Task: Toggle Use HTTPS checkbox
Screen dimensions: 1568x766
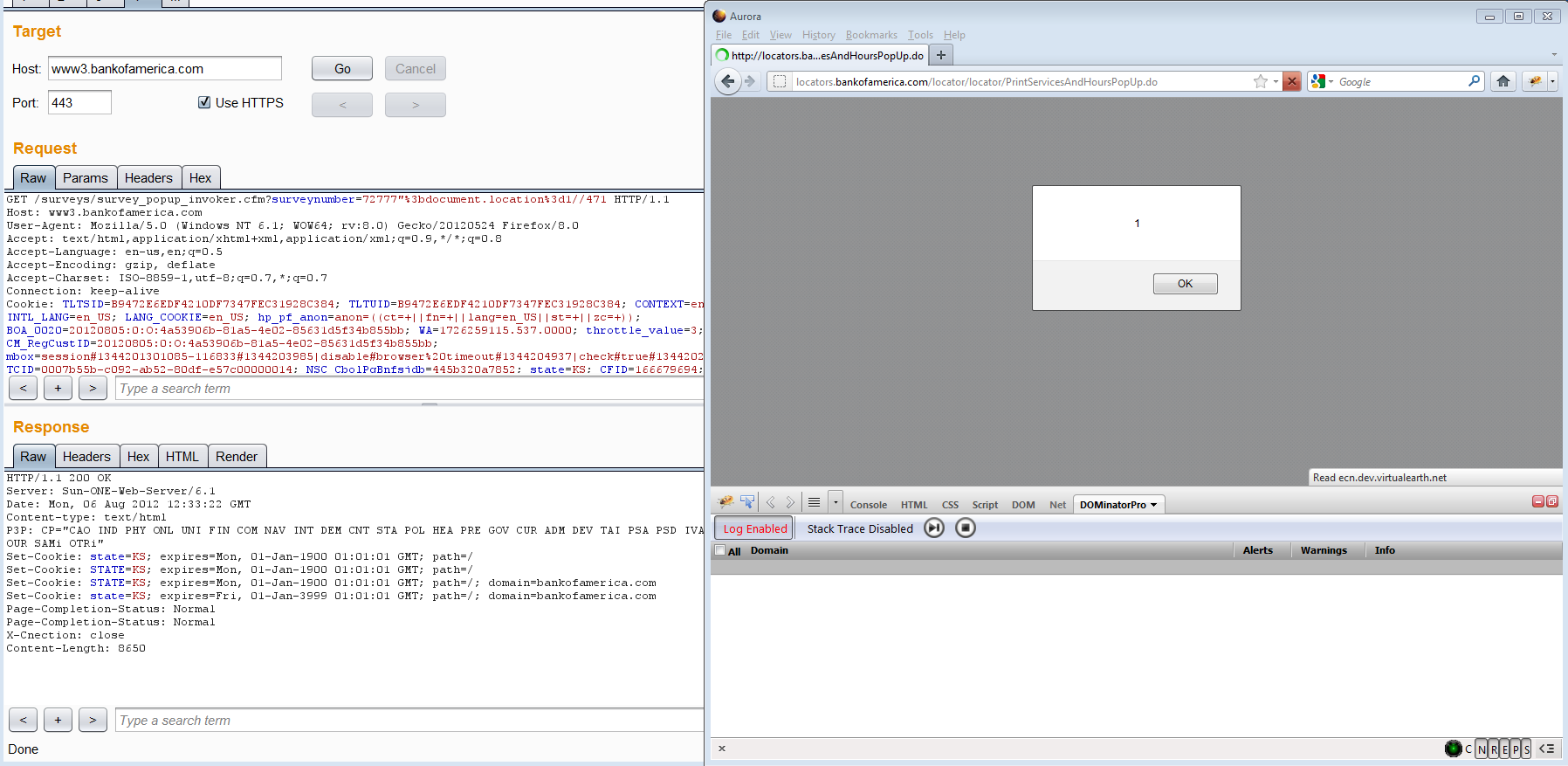Action: pyautogui.click(x=204, y=102)
